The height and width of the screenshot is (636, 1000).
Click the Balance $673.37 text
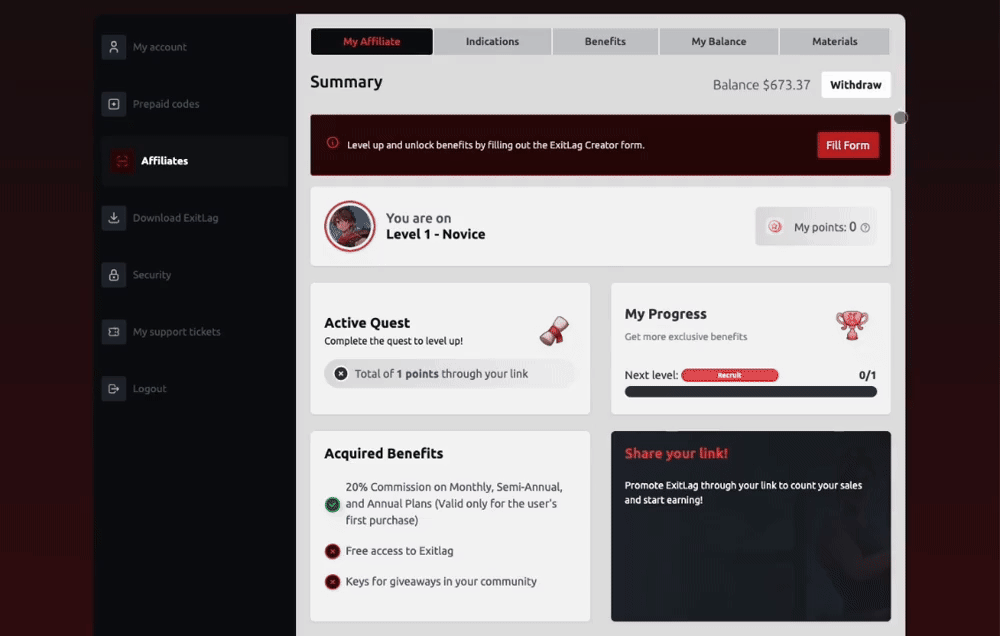[x=761, y=85]
